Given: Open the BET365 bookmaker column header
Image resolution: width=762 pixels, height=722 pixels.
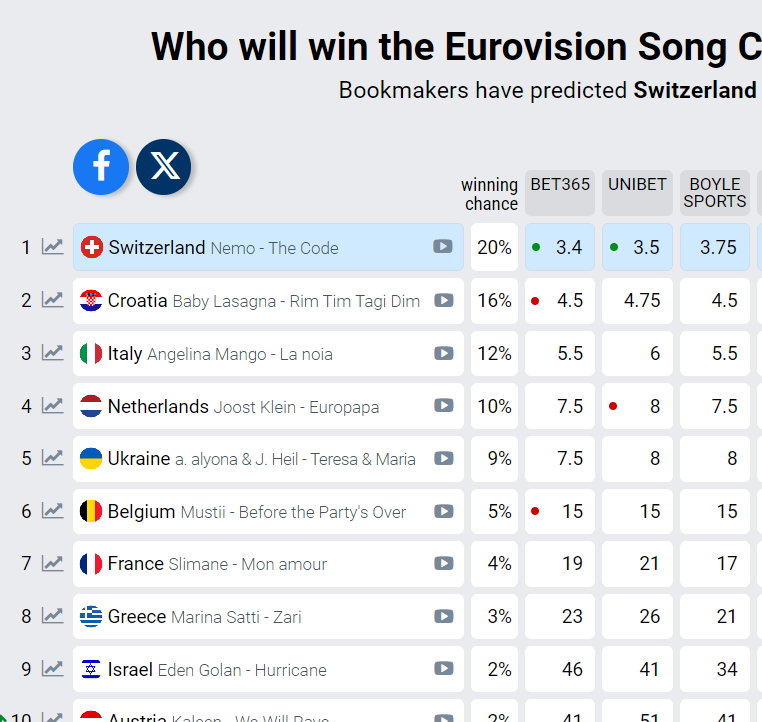Looking at the screenshot, I should pos(560,192).
